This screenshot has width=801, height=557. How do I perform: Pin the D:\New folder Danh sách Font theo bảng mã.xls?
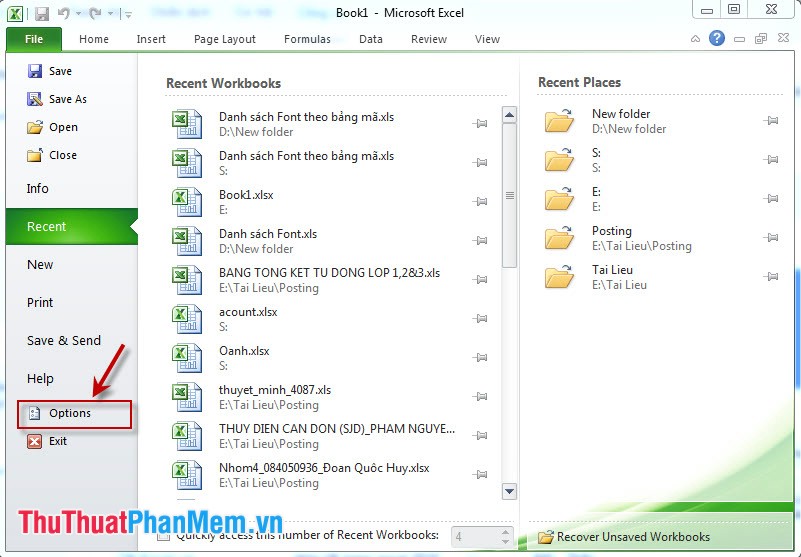480,124
